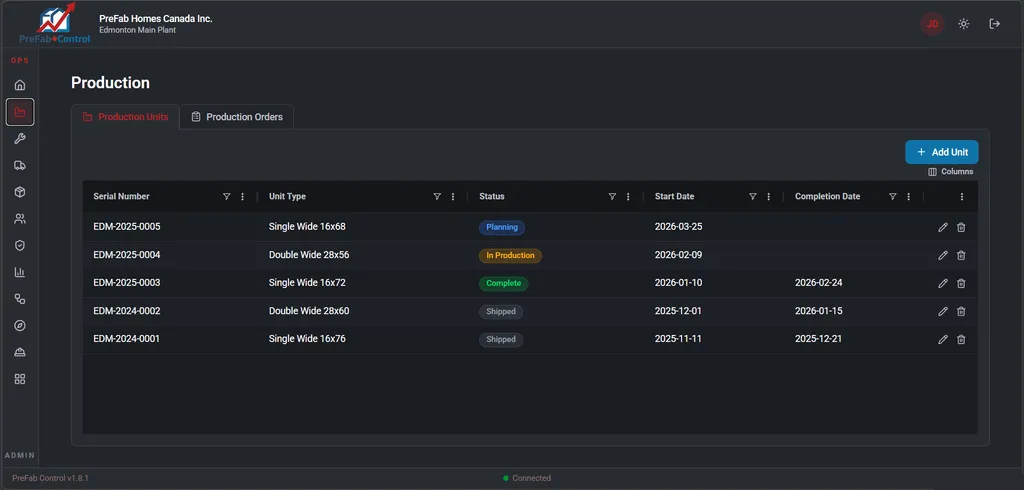
Task: Open the delivery truck sidebar icon
Action: pos(20,165)
